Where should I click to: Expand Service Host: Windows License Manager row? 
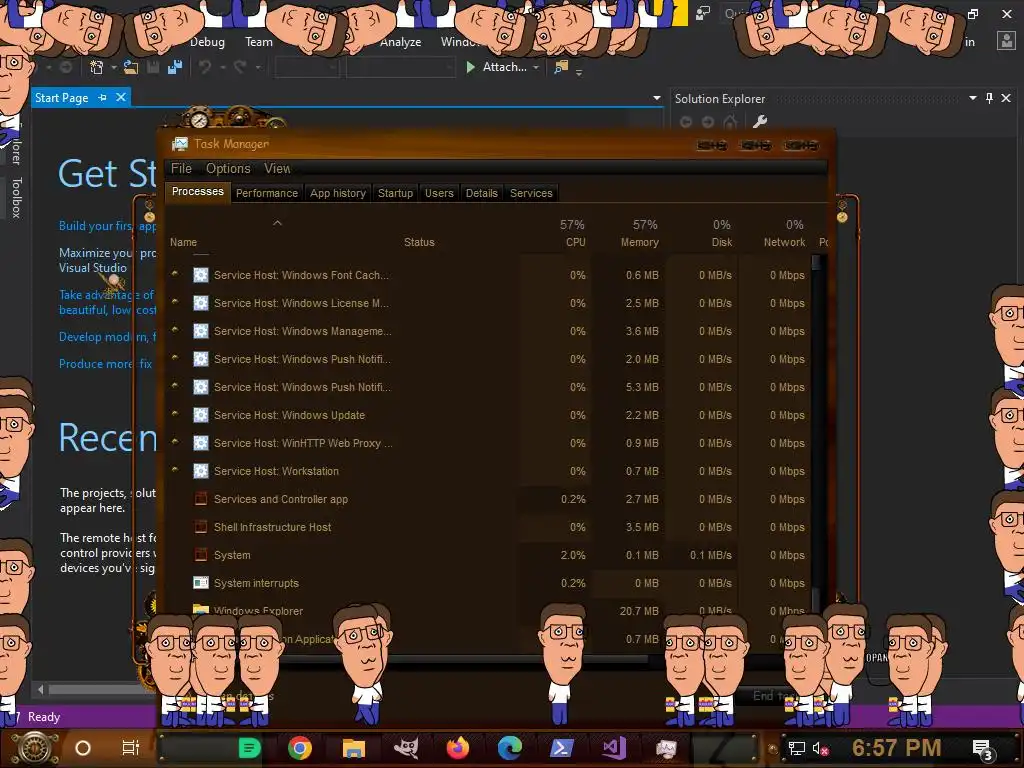(175, 302)
